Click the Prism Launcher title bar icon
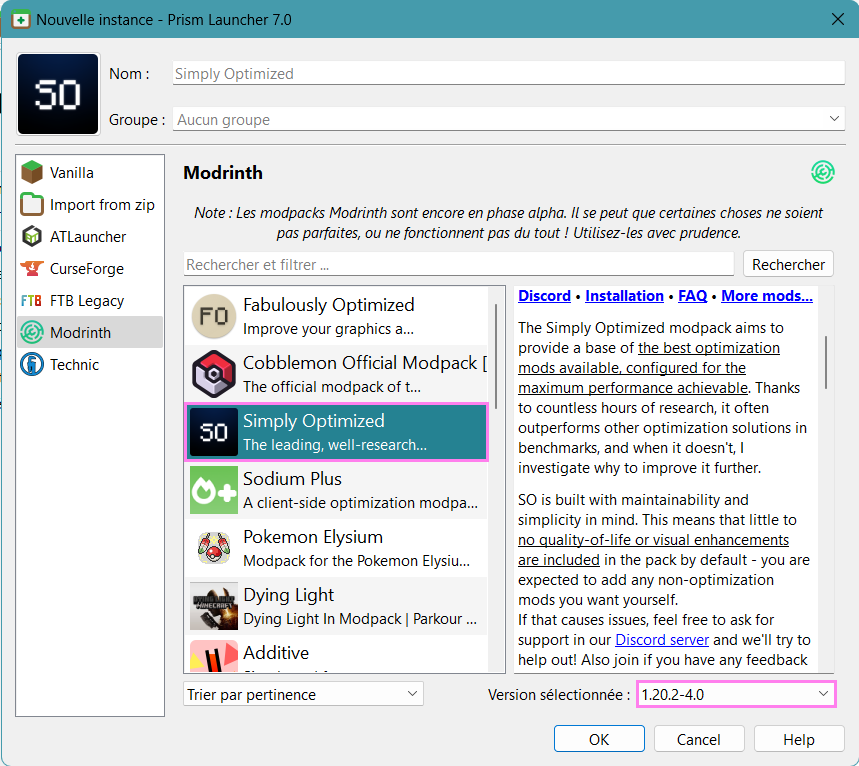 click(x=20, y=20)
